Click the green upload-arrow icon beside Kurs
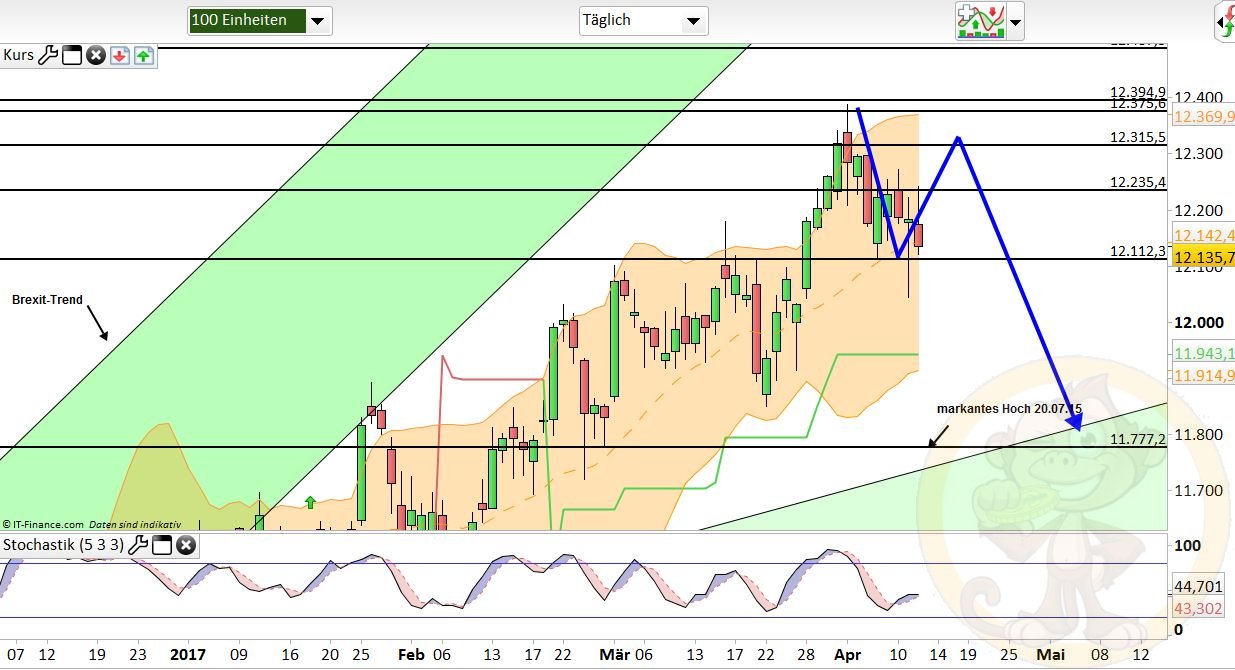This screenshot has width=1235, height=670. 144,56
